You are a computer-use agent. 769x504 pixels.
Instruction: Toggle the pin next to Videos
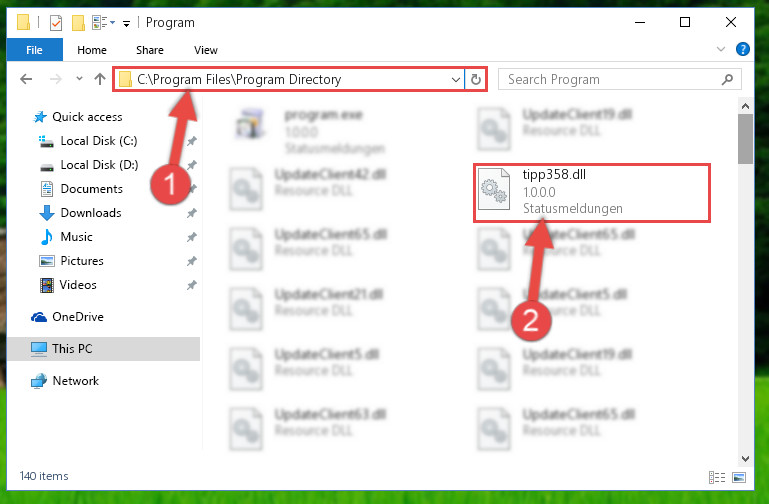(191, 285)
